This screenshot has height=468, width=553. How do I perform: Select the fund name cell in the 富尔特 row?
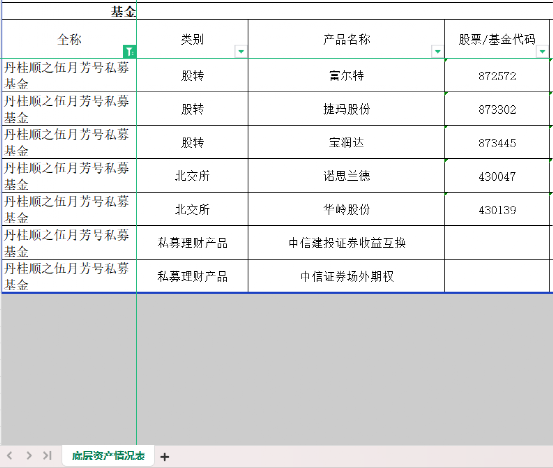coord(69,75)
